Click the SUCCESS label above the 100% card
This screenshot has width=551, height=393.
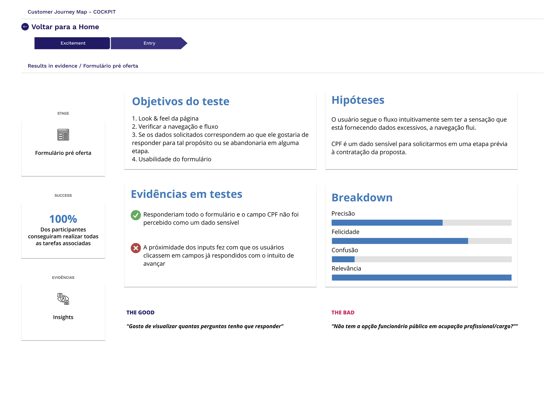[63, 195]
